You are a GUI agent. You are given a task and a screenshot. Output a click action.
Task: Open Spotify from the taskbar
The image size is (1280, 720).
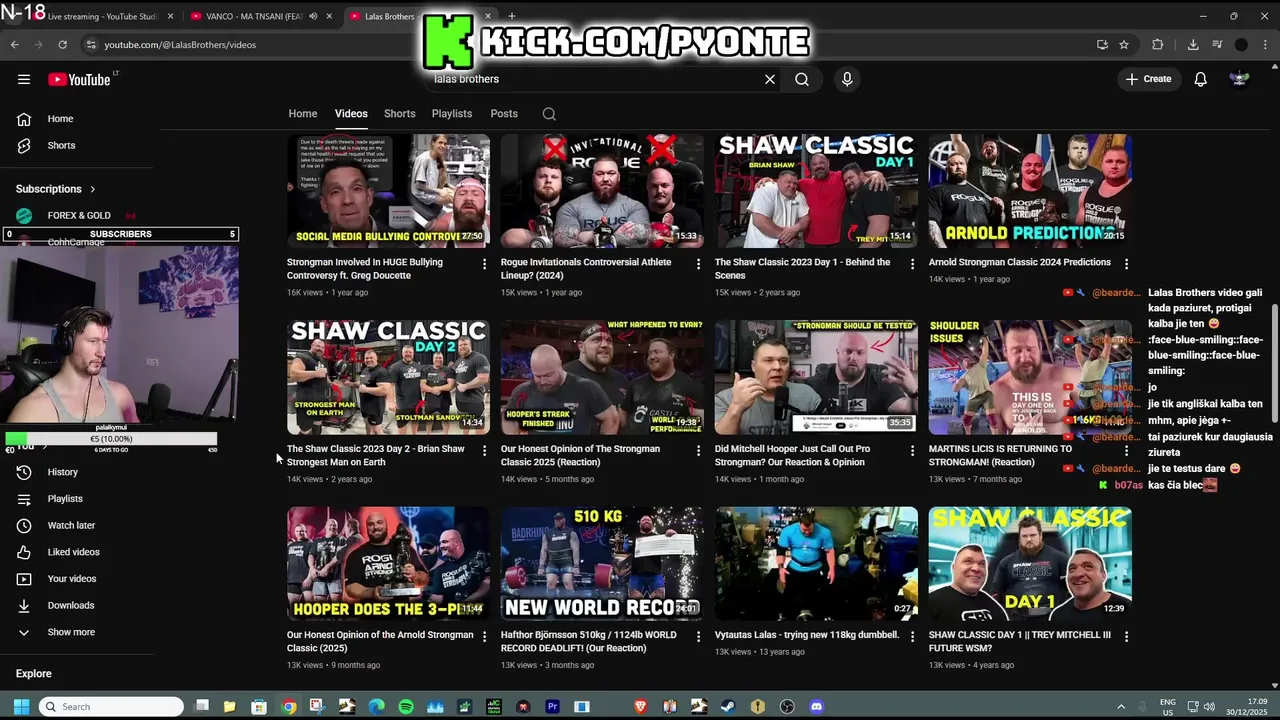click(x=406, y=707)
